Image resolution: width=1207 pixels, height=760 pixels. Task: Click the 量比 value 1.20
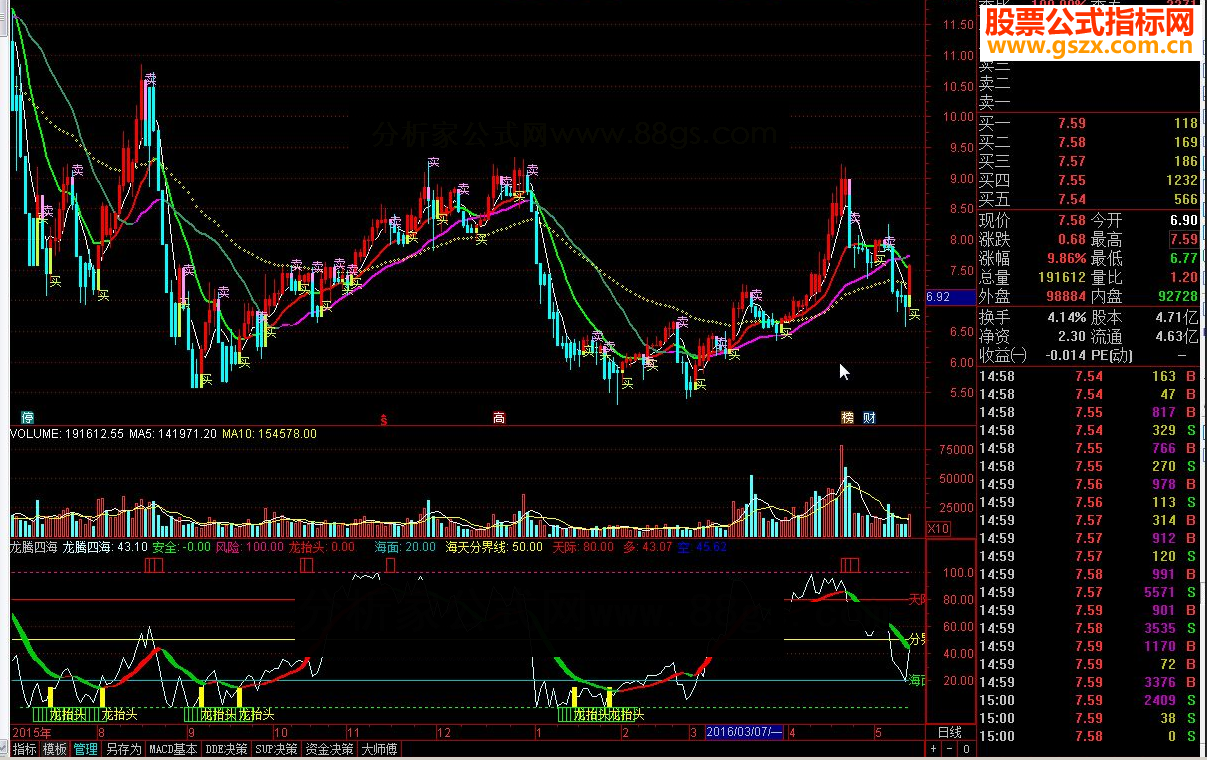[1182, 277]
